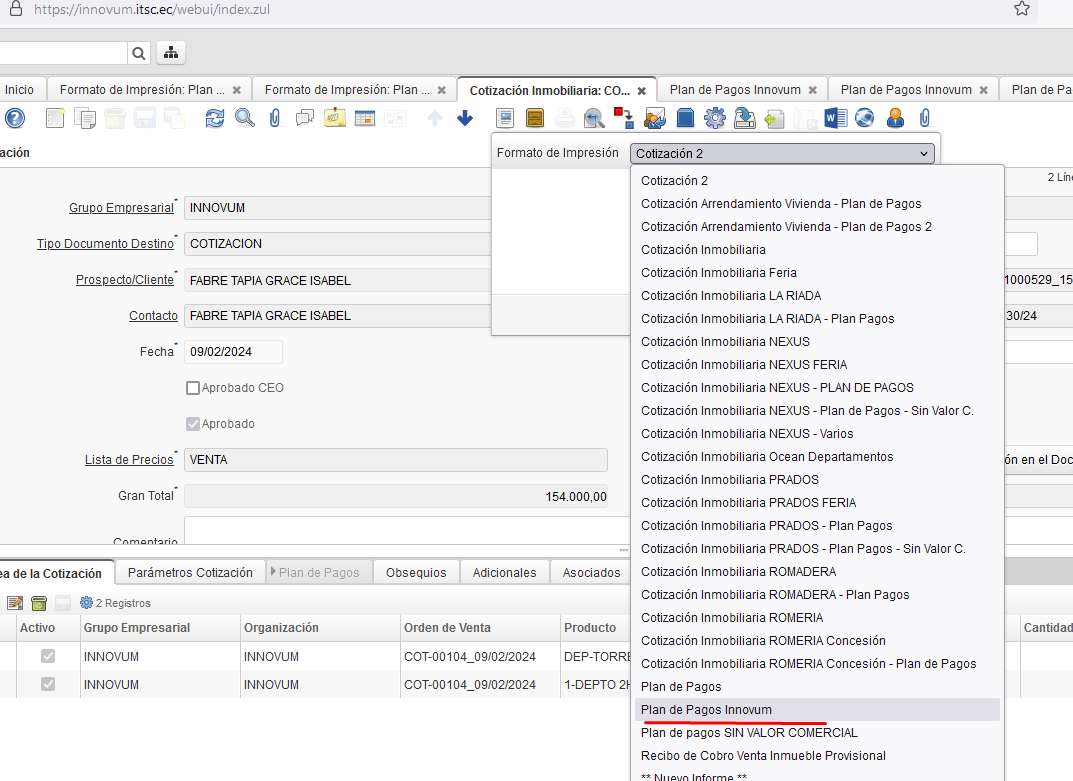Toggle the Aprobado checkbox
This screenshot has width=1073, height=781.
(193, 424)
